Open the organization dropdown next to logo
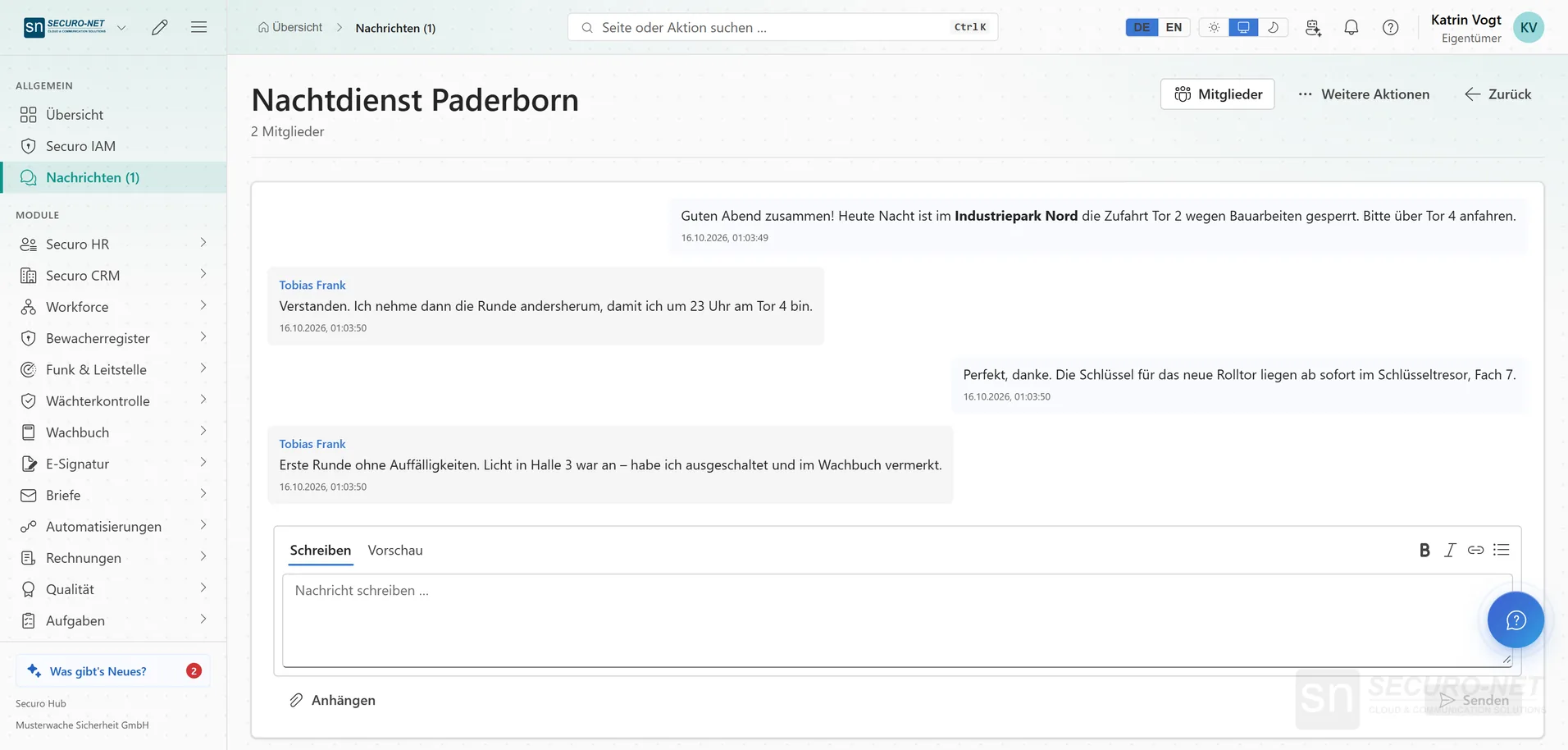This screenshot has height=750, width=1568. 121,27
